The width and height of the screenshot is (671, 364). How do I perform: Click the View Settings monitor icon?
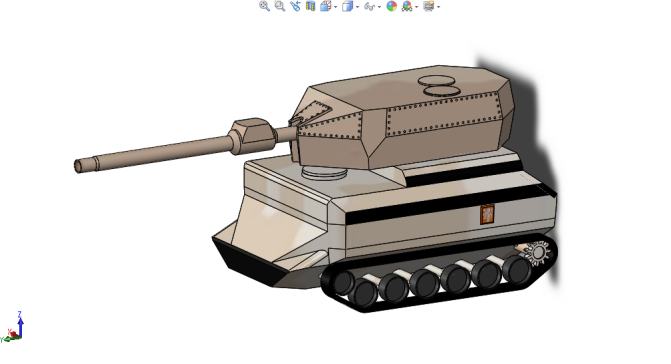click(429, 6)
